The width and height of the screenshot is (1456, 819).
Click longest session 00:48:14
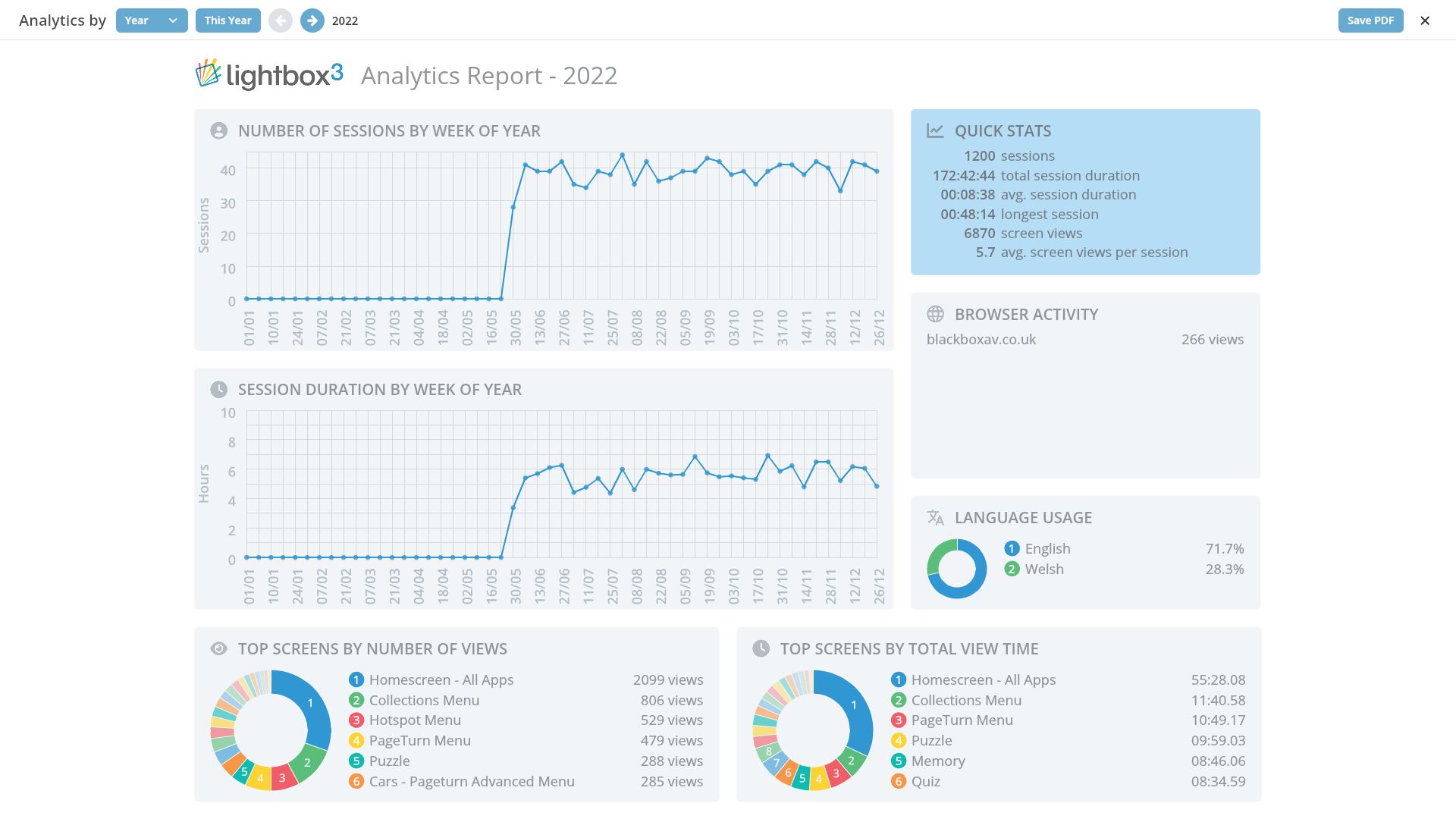(1019, 215)
